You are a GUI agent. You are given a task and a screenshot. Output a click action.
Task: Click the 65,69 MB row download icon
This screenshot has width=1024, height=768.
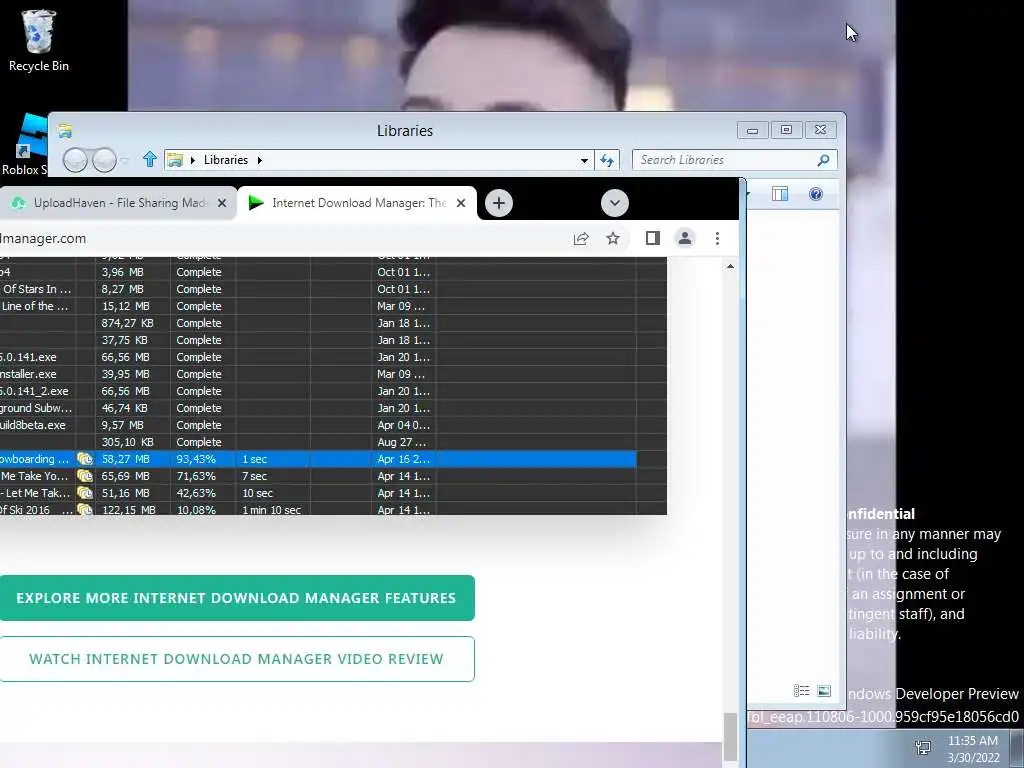coord(85,476)
